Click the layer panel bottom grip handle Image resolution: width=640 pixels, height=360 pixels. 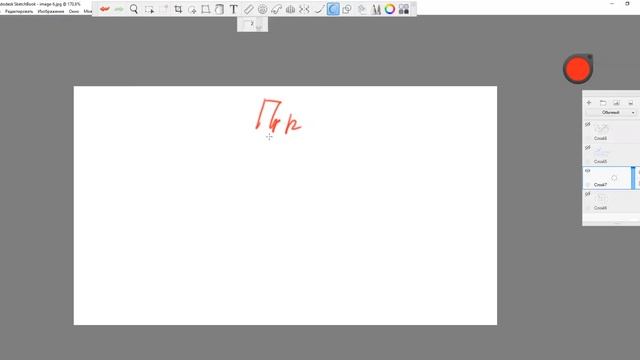pos(617,223)
